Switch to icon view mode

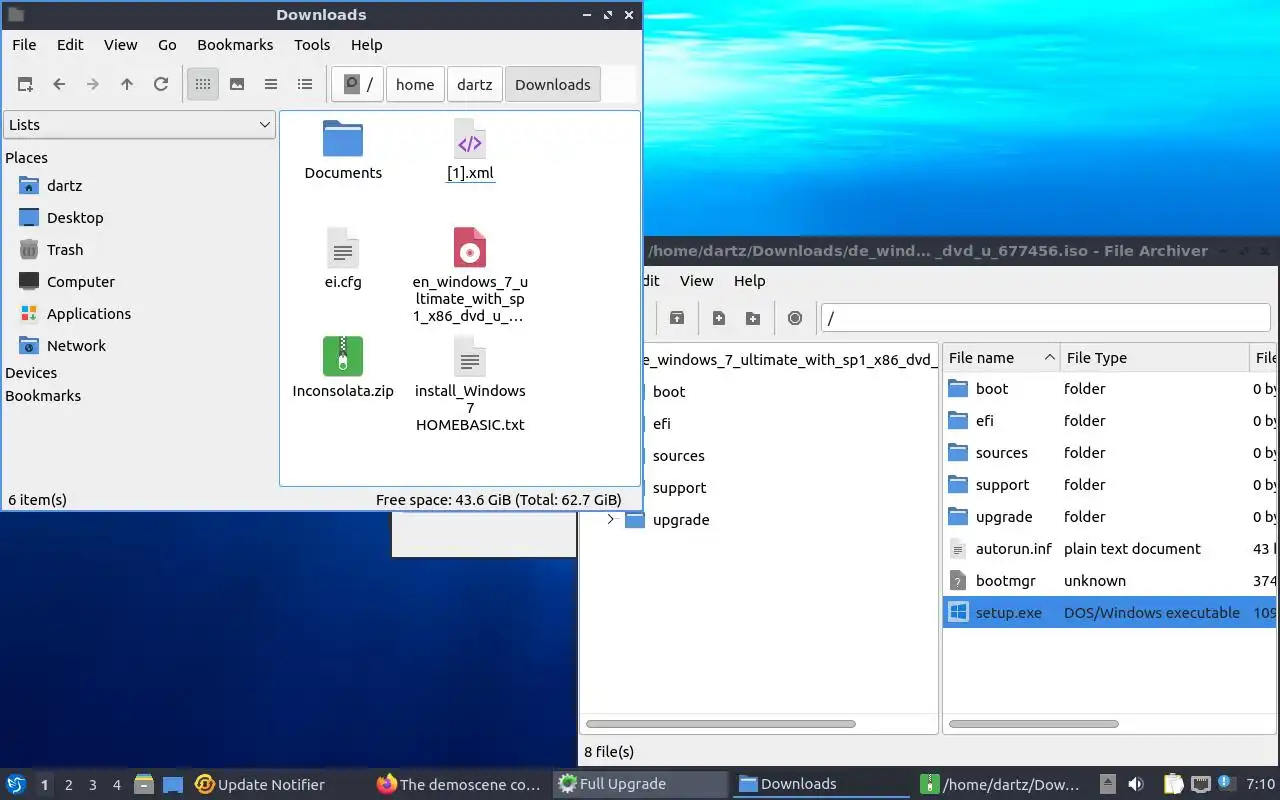click(x=203, y=85)
